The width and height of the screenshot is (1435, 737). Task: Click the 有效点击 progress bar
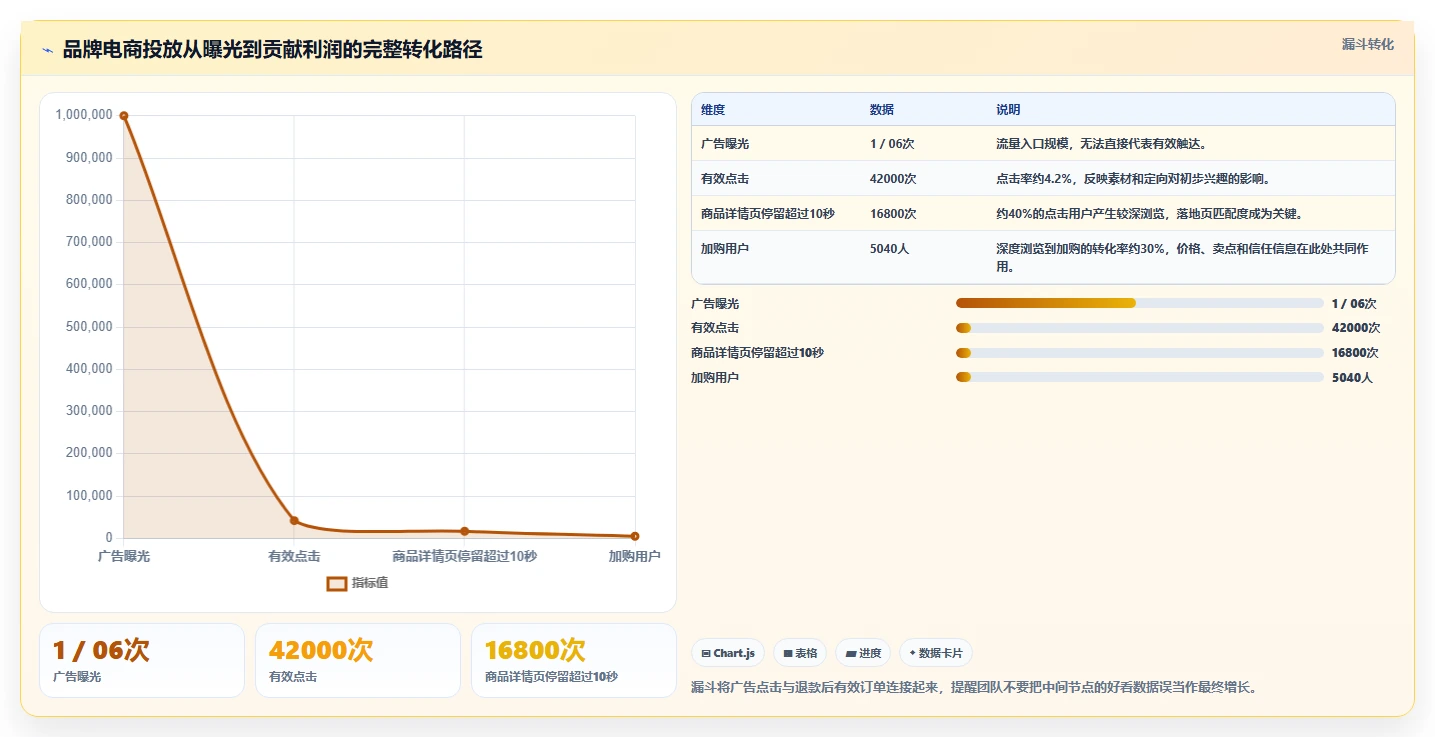point(1140,328)
